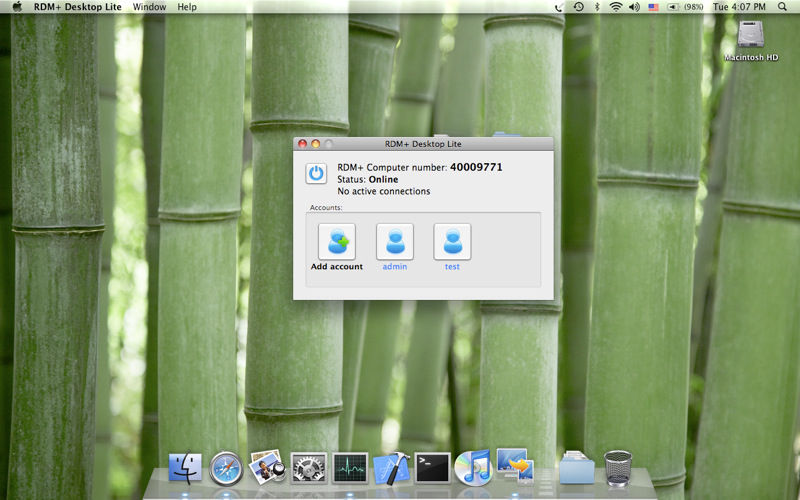Minimize the RDM+ Desktop Lite window
The image size is (800, 500).
[315, 144]
